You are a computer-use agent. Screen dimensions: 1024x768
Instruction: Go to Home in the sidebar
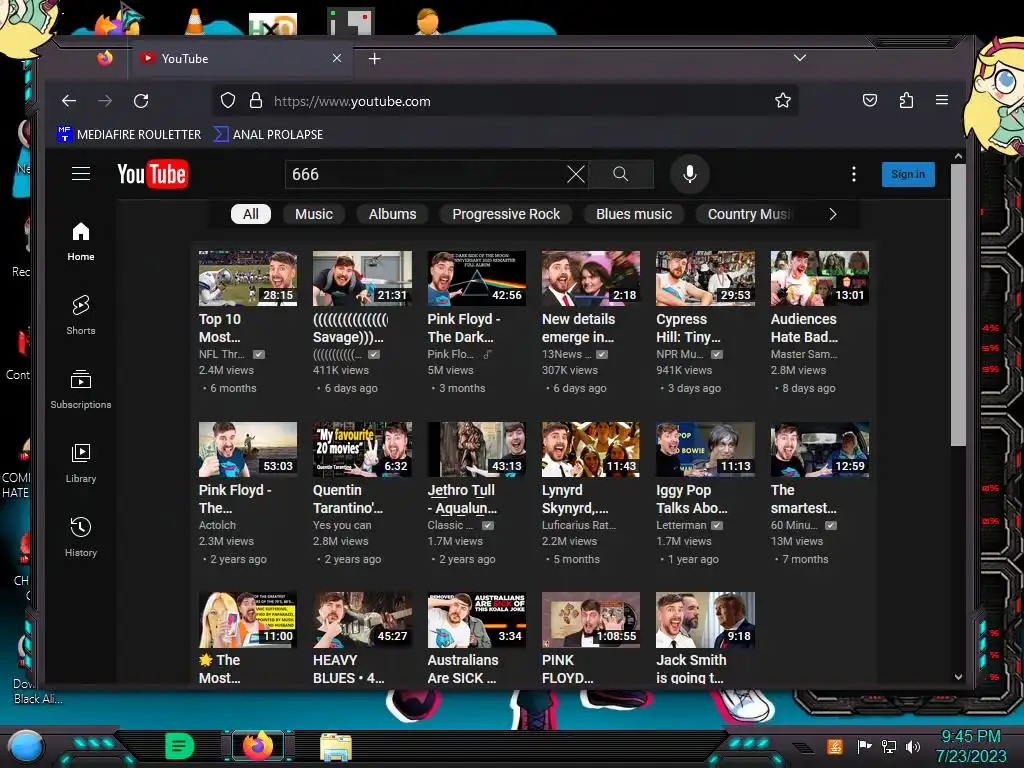click(80, 242)
